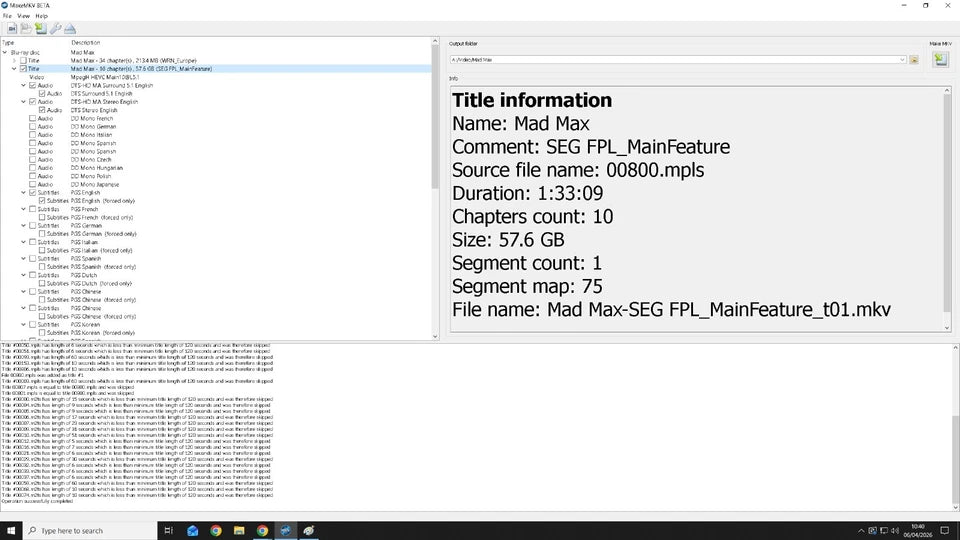960x540 pixels.
Task: Open File Explorer from the taskbar
Action: pyautogui.click(x=239, y=530)
